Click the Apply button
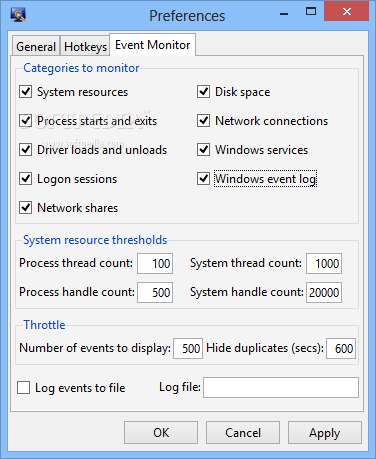This screenshot has height=459, width=376. pos(325,433)
